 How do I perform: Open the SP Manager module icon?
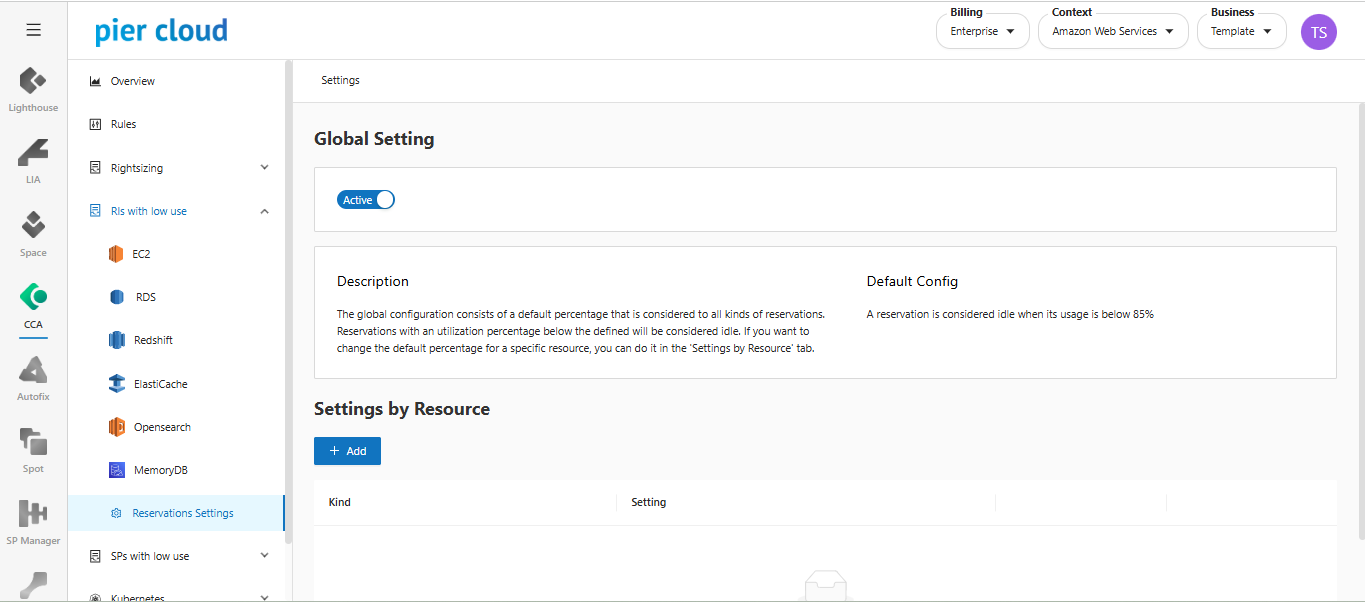tap(33, 515)
